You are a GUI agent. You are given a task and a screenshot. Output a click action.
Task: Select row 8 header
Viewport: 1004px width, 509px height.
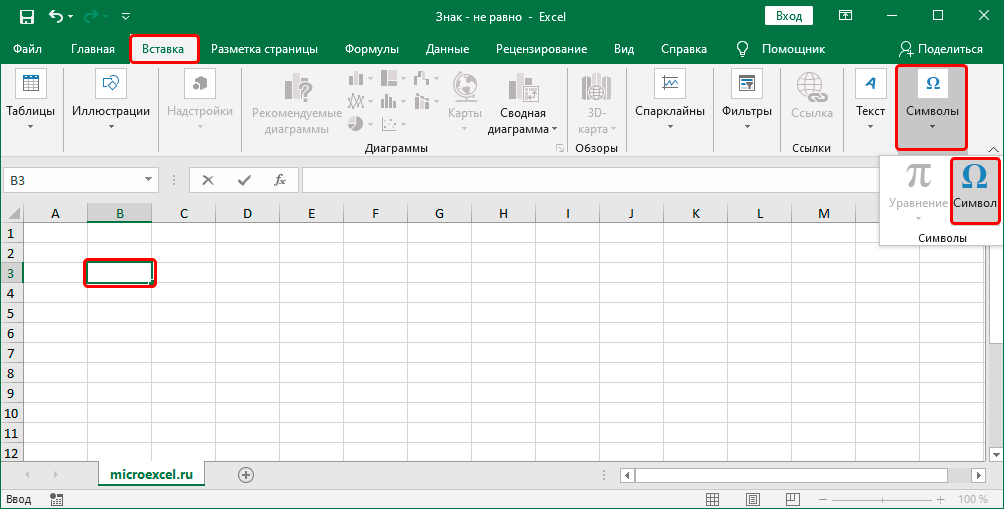coord(11,373)
